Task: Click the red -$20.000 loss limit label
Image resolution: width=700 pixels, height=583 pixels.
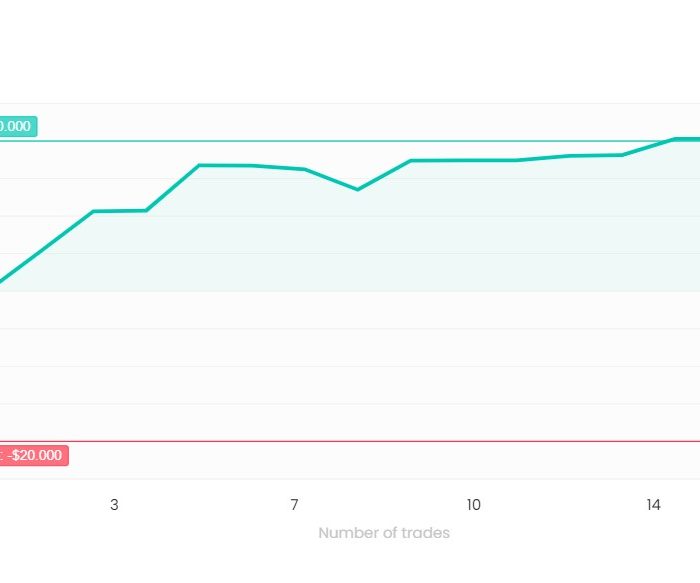Action: 34,455
